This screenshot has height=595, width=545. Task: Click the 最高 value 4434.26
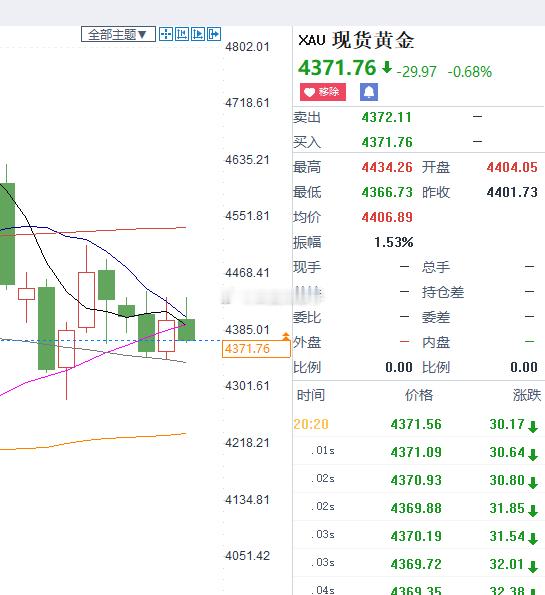pyautogui.click(x=387, y=167)
